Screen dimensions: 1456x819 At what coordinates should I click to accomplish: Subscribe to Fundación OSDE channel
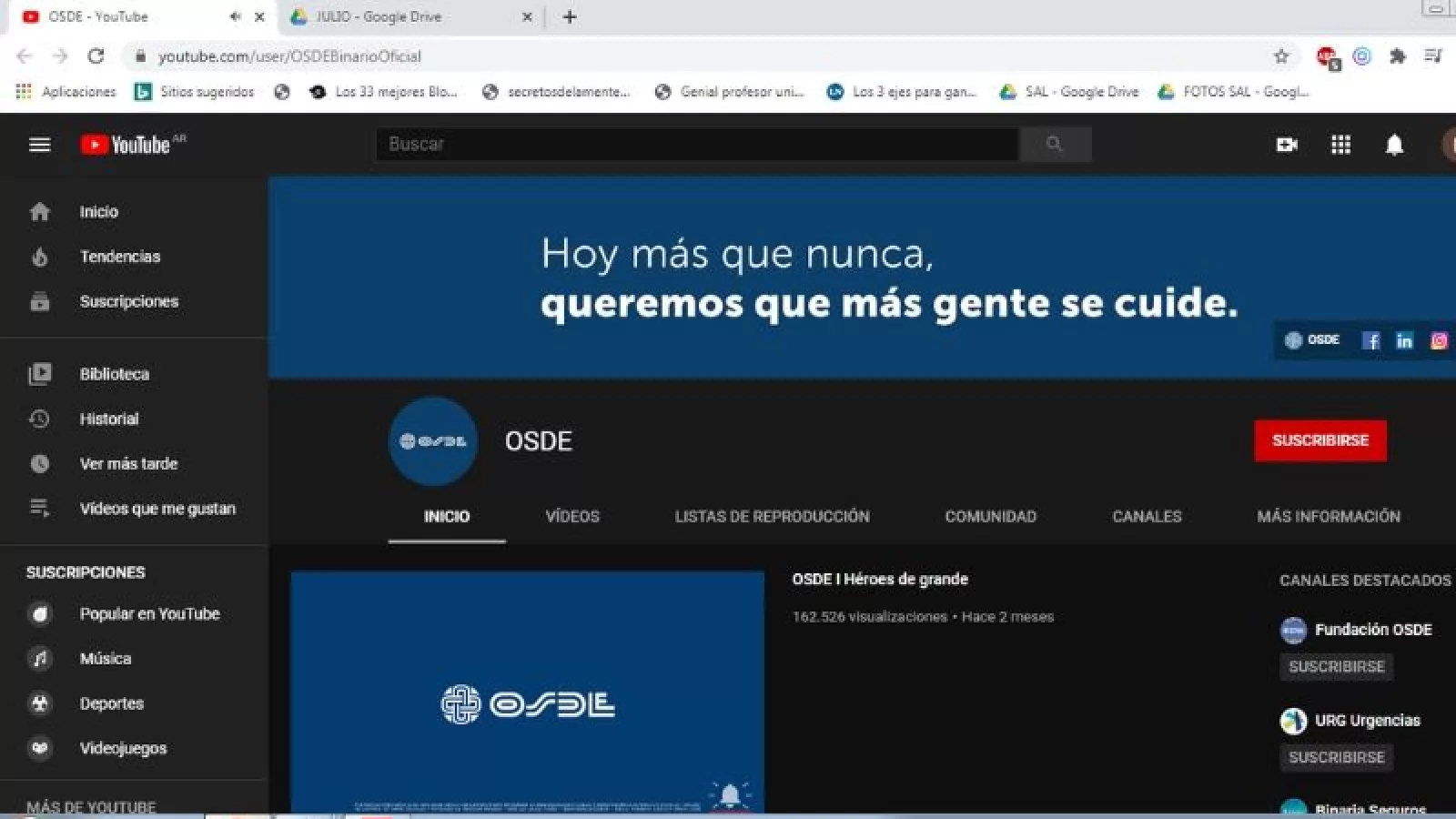pos(1336,667)
